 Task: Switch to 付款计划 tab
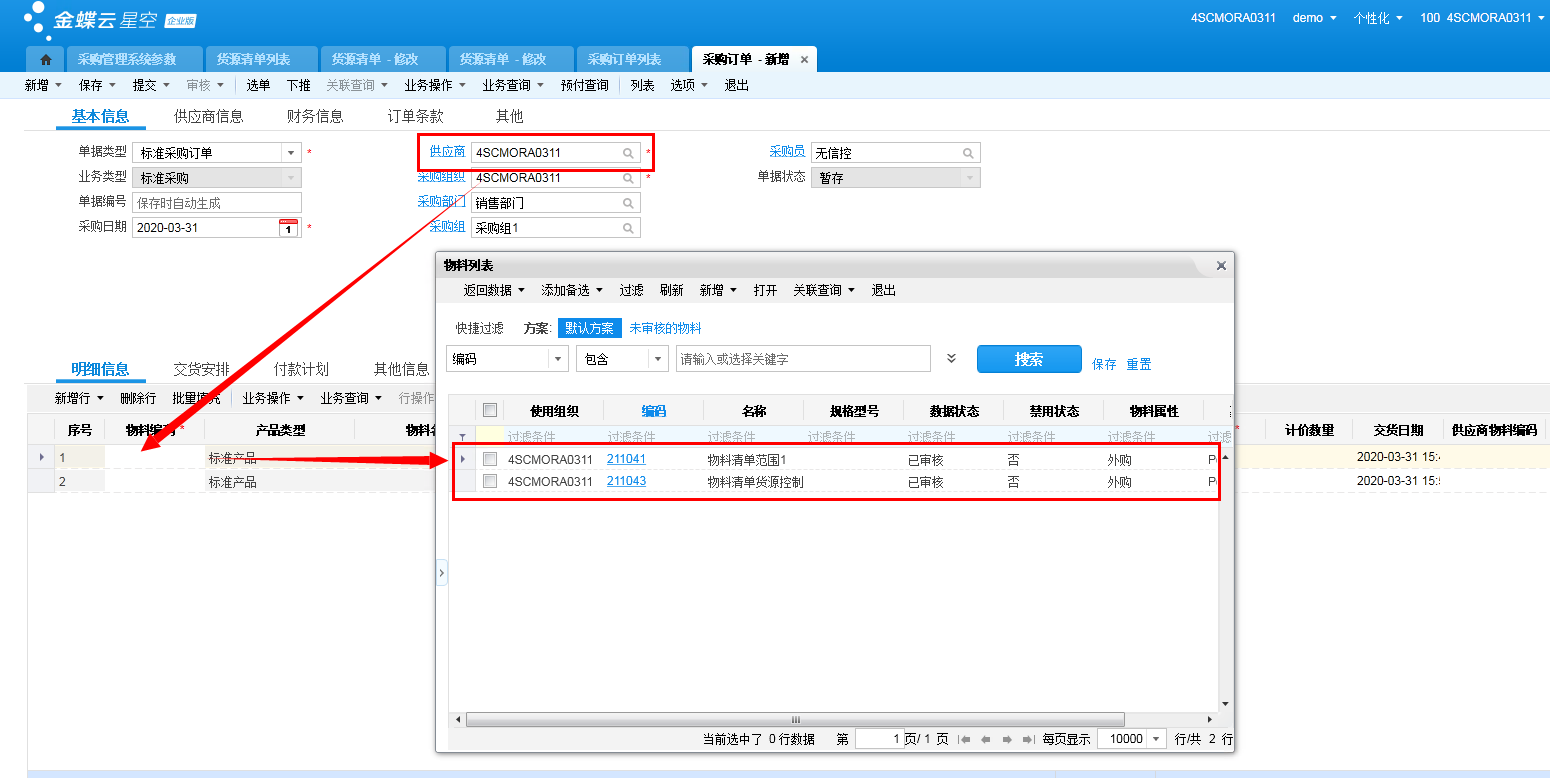(301, 369)
